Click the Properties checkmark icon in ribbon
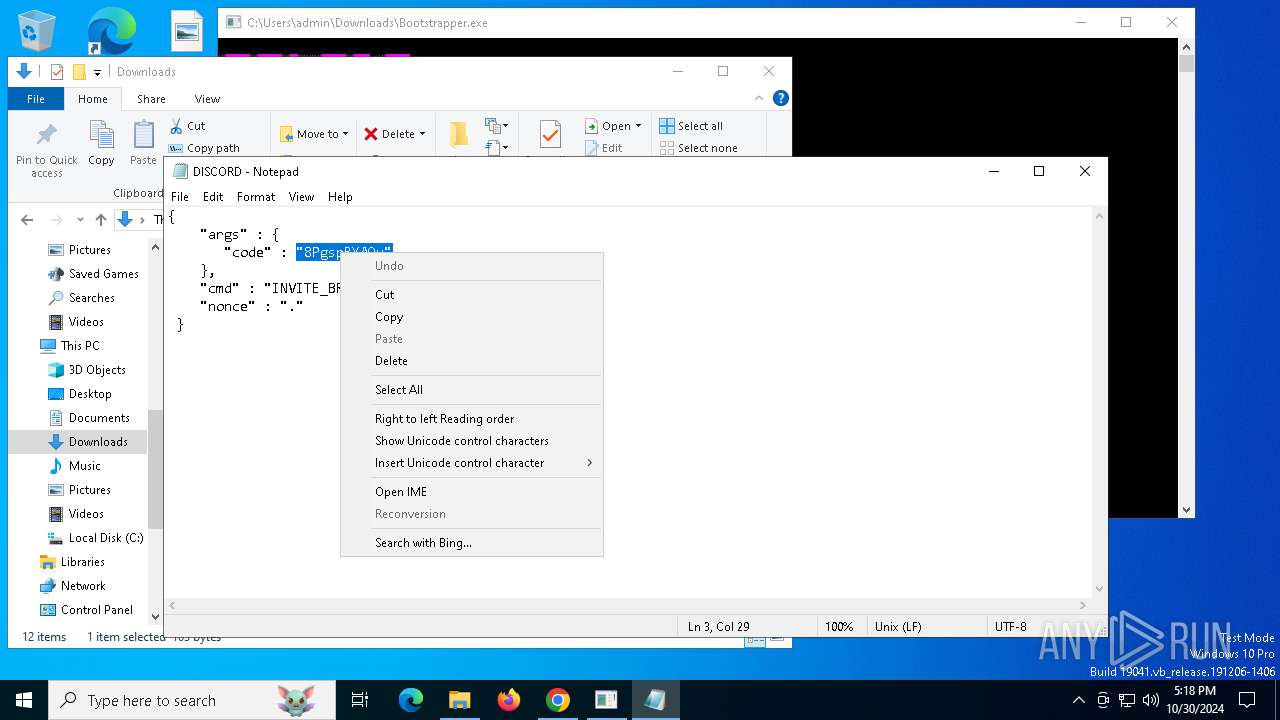 [549, 134]
